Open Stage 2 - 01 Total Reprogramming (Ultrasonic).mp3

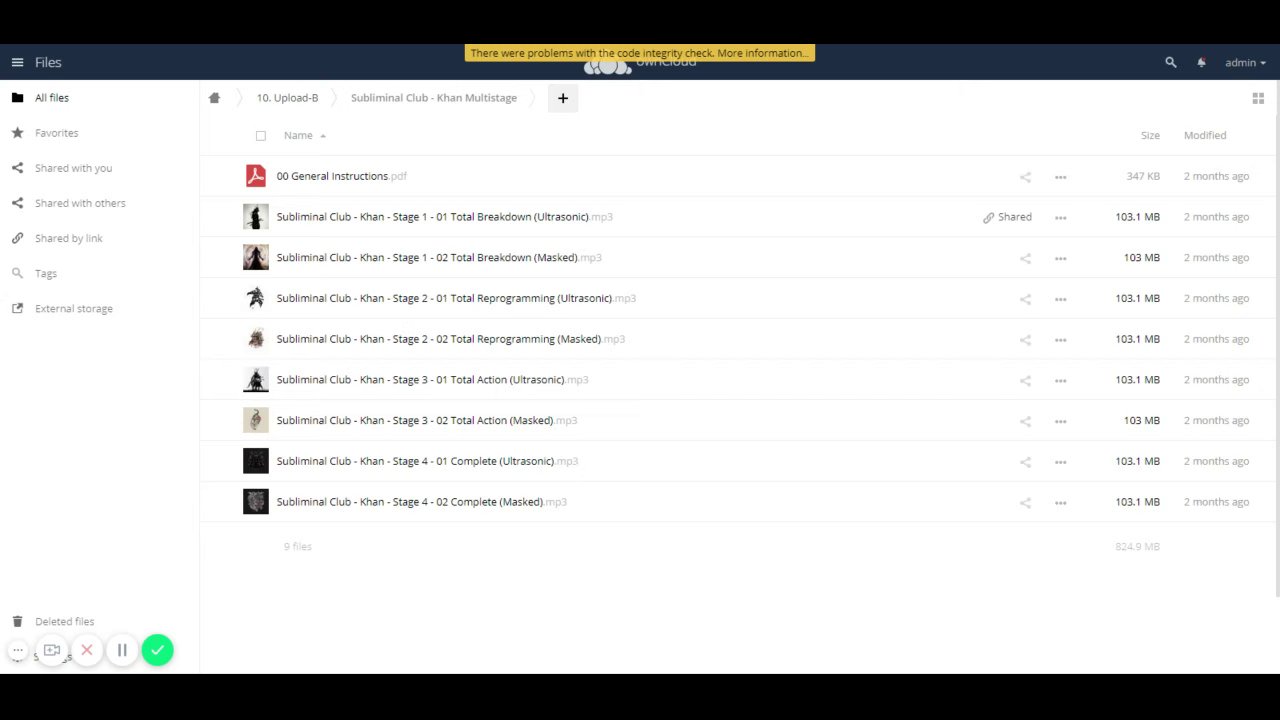pos(456,298)
